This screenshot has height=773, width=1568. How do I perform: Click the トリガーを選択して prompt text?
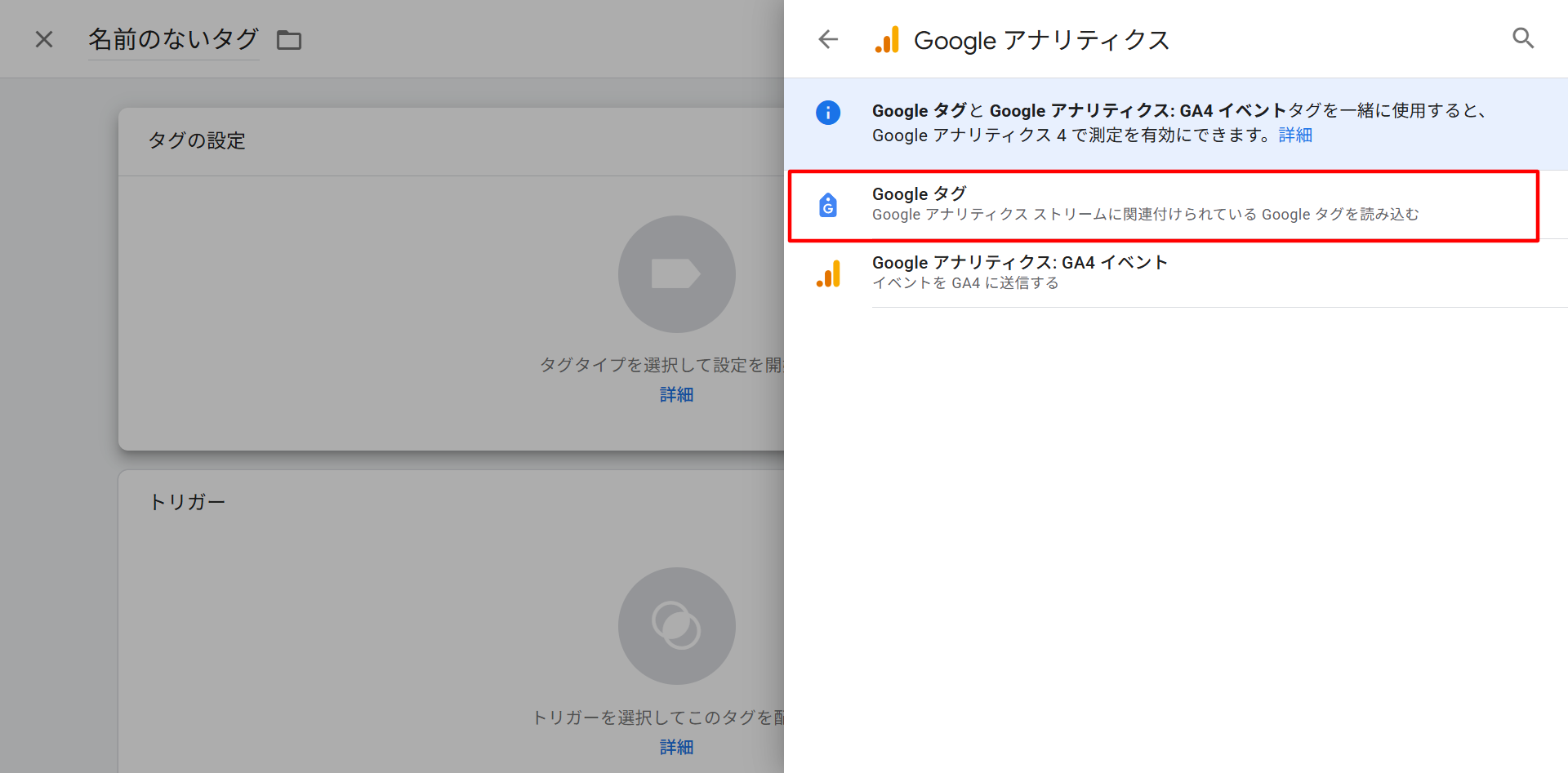click(657, 717)
